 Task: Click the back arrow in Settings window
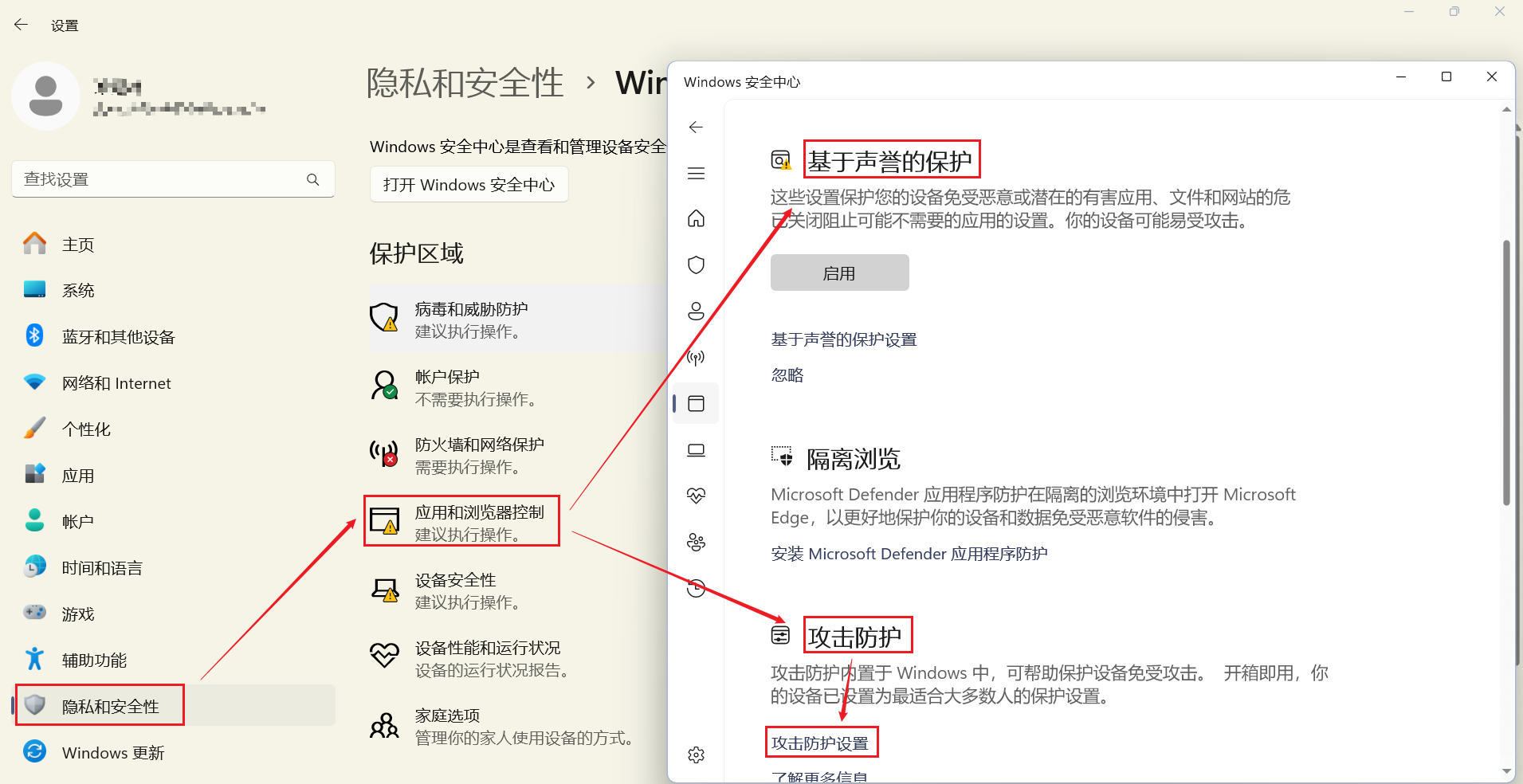click(x=21, y=25)
